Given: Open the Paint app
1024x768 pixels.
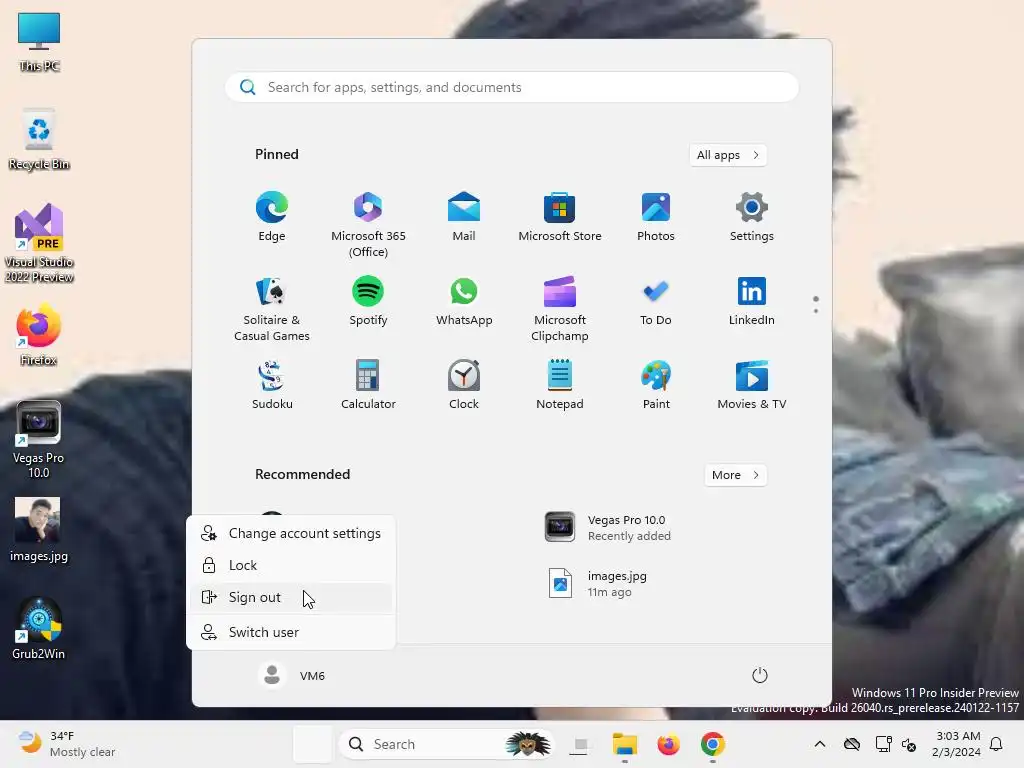Looking at the screenshot, I should pos(656,385).
